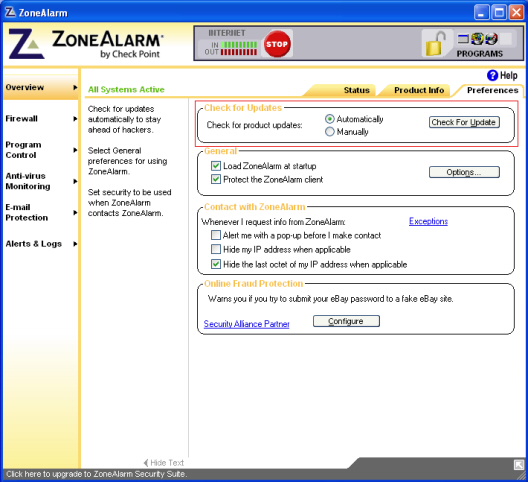Image resolution: width=528 pixels, height=482 pixels.
Task: Click the ZoneAlarm title bar icon
Action: tap(10, 12)
